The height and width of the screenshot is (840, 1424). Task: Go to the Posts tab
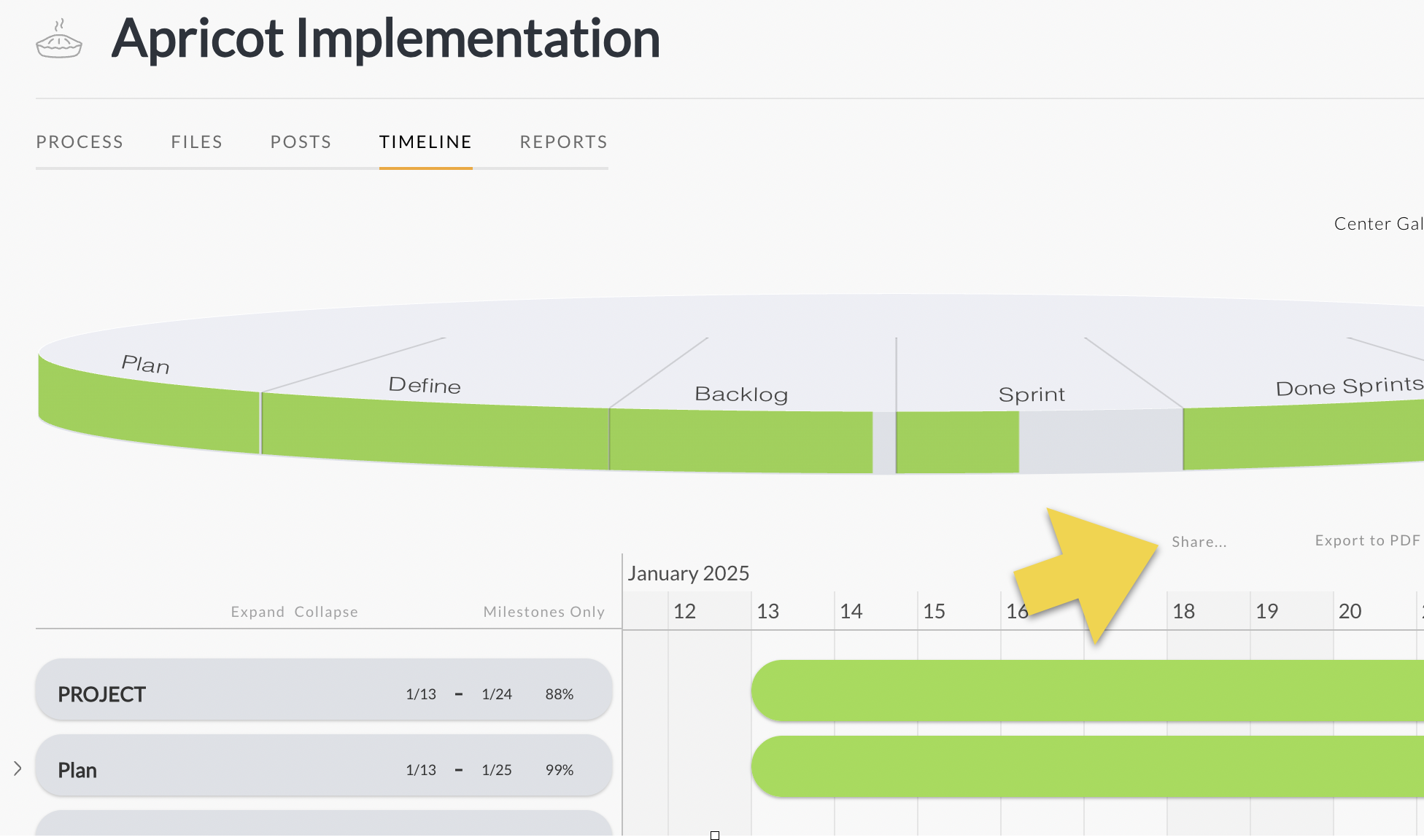click(301, 142)
